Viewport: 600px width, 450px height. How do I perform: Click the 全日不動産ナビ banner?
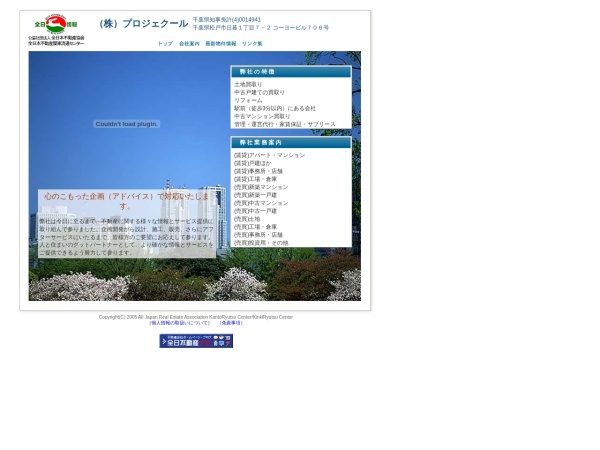tap(196, 341)
